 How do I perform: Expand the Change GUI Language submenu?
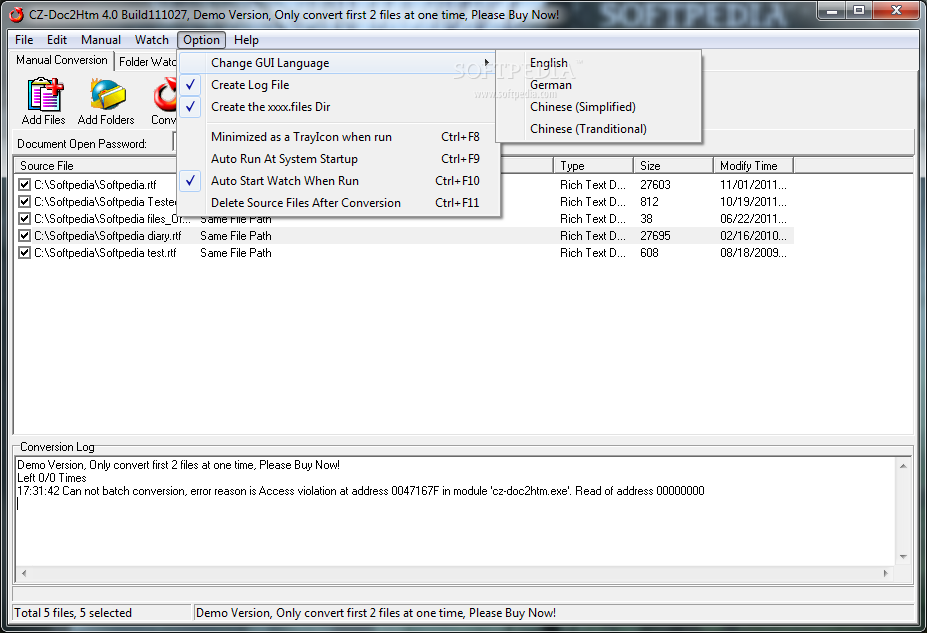[339, 63]
